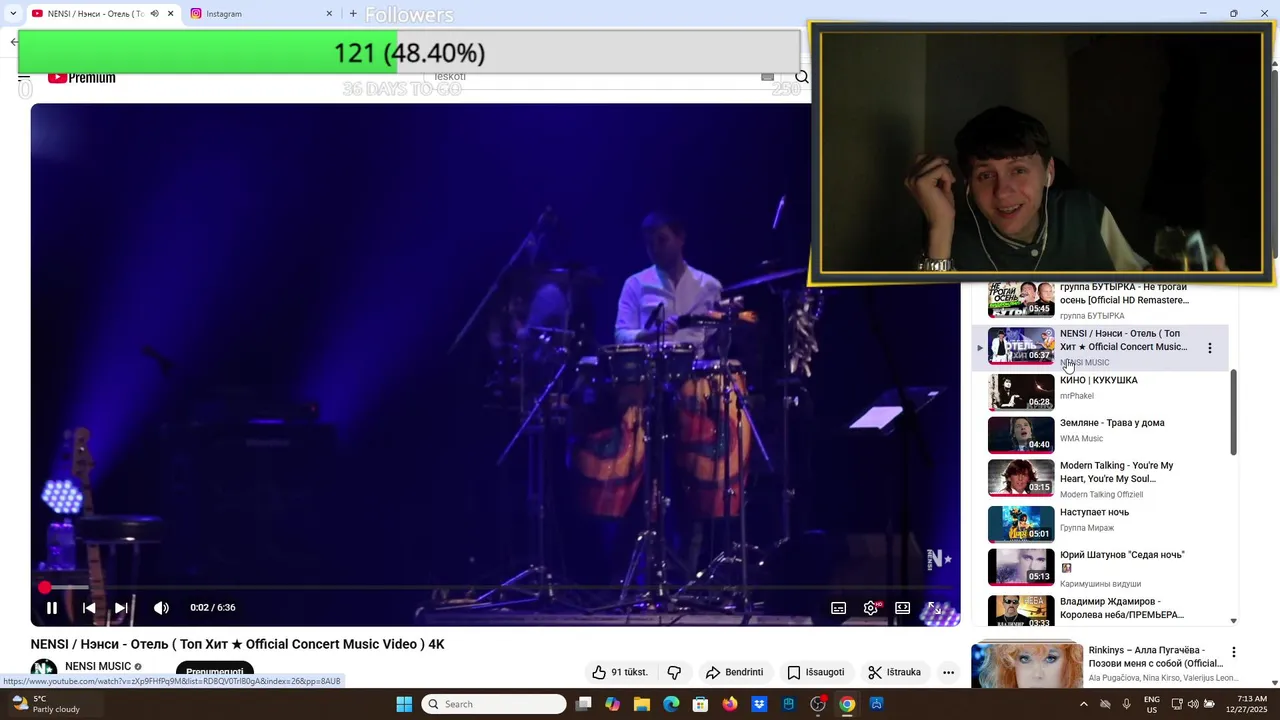
Task: Focus the Ieškoti YouTube search field
Action: [590, 77]
